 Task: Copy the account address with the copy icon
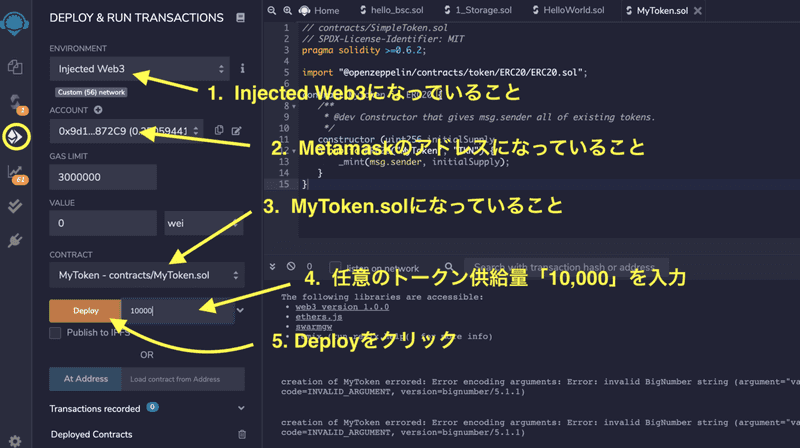pyautogui.click(x=217, y=131)
